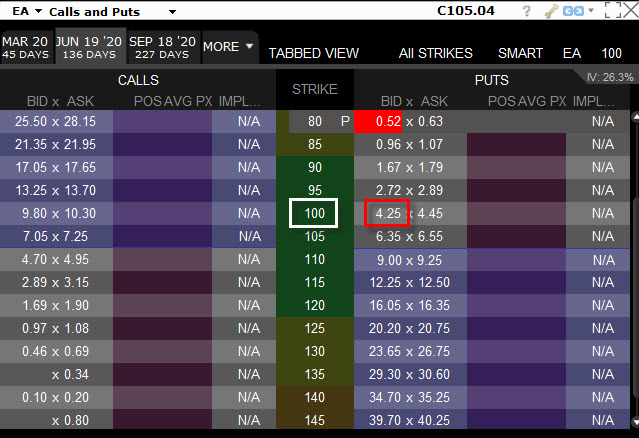Close the option chain panel
This screenshot has width=639, height=438.
point(628,12)
